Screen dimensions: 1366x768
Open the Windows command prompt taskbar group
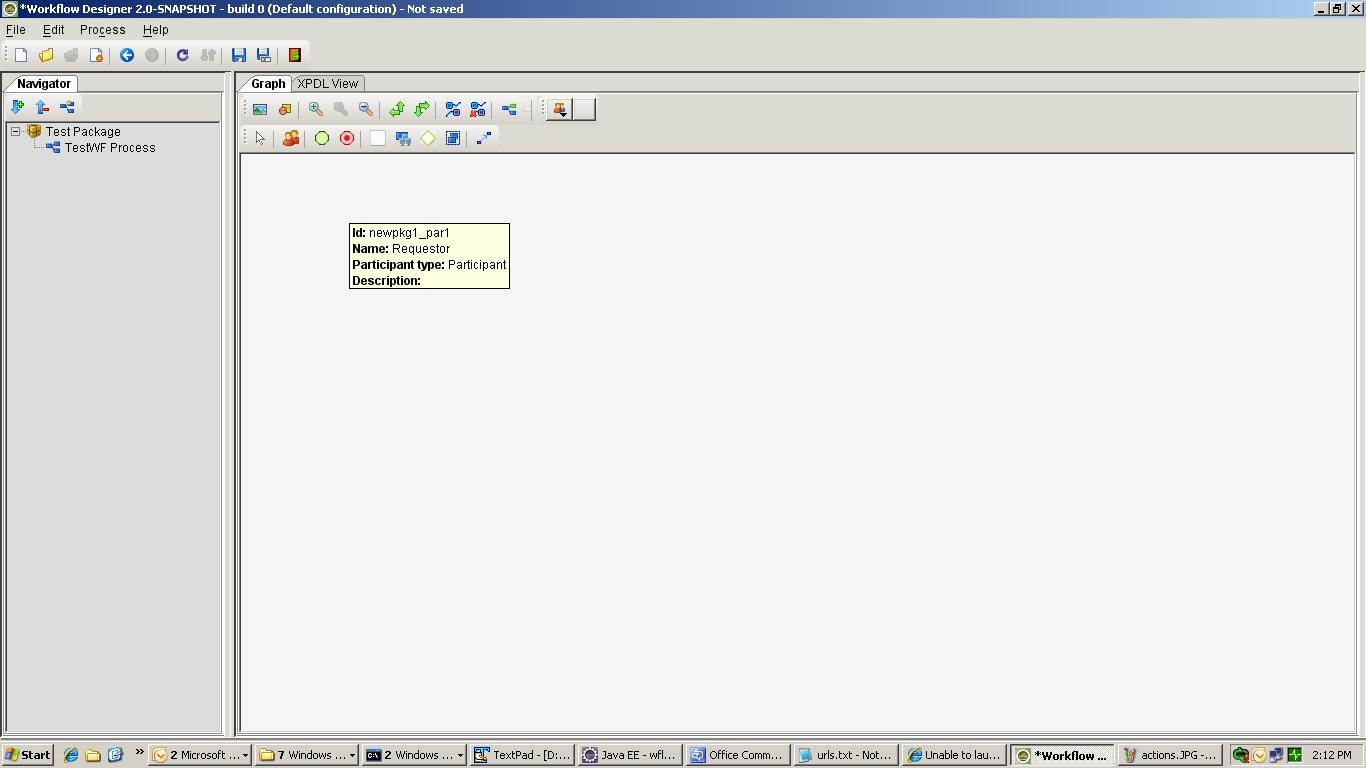[x=414, y=755]
